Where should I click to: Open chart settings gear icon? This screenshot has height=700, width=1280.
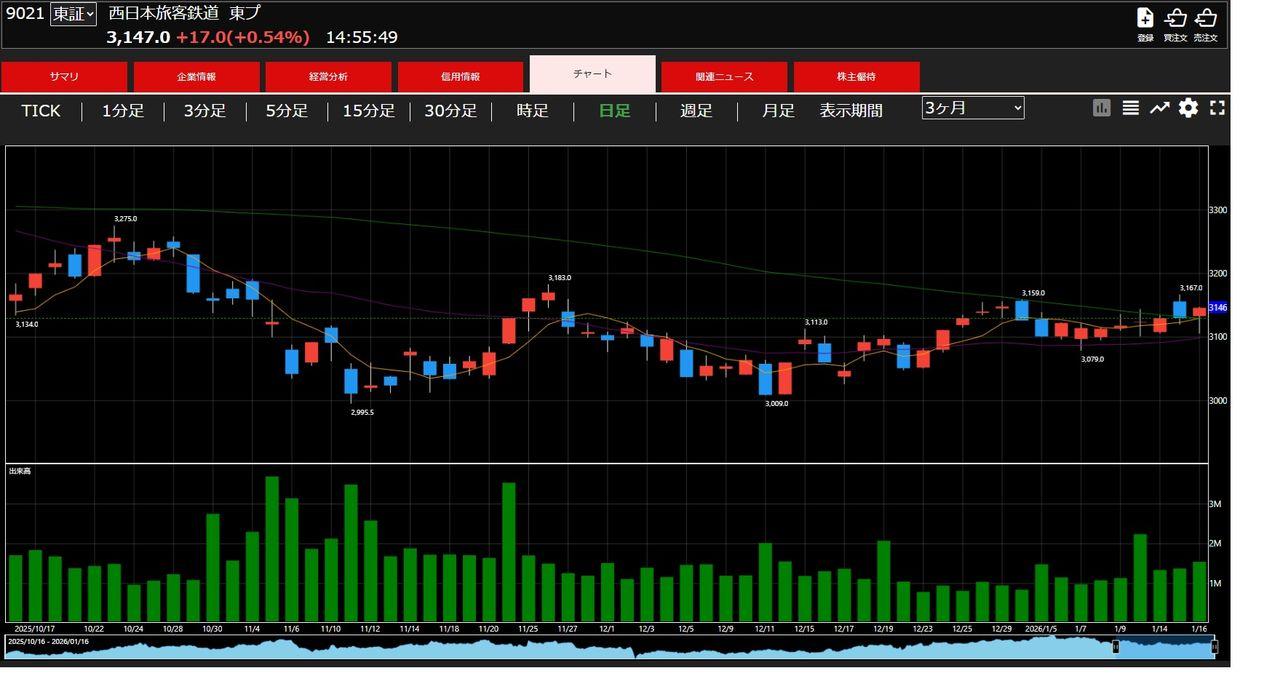coord(1188,108)
